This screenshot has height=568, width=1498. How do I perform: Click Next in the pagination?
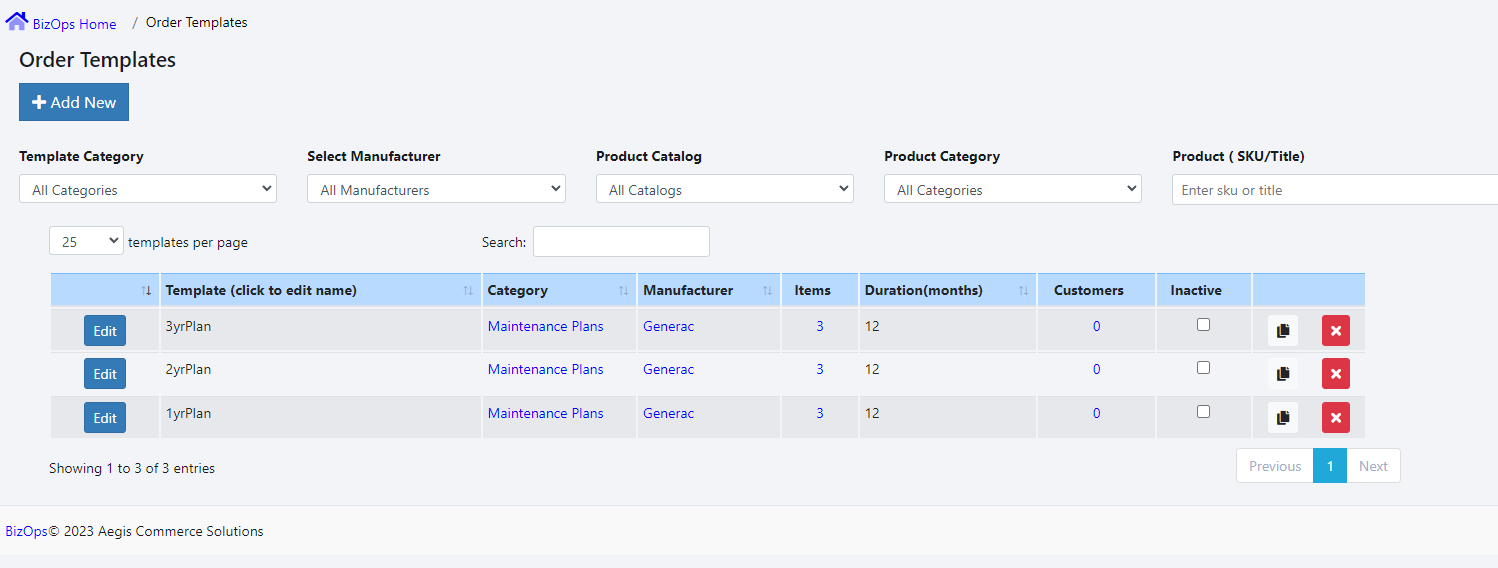point(1373,466)
